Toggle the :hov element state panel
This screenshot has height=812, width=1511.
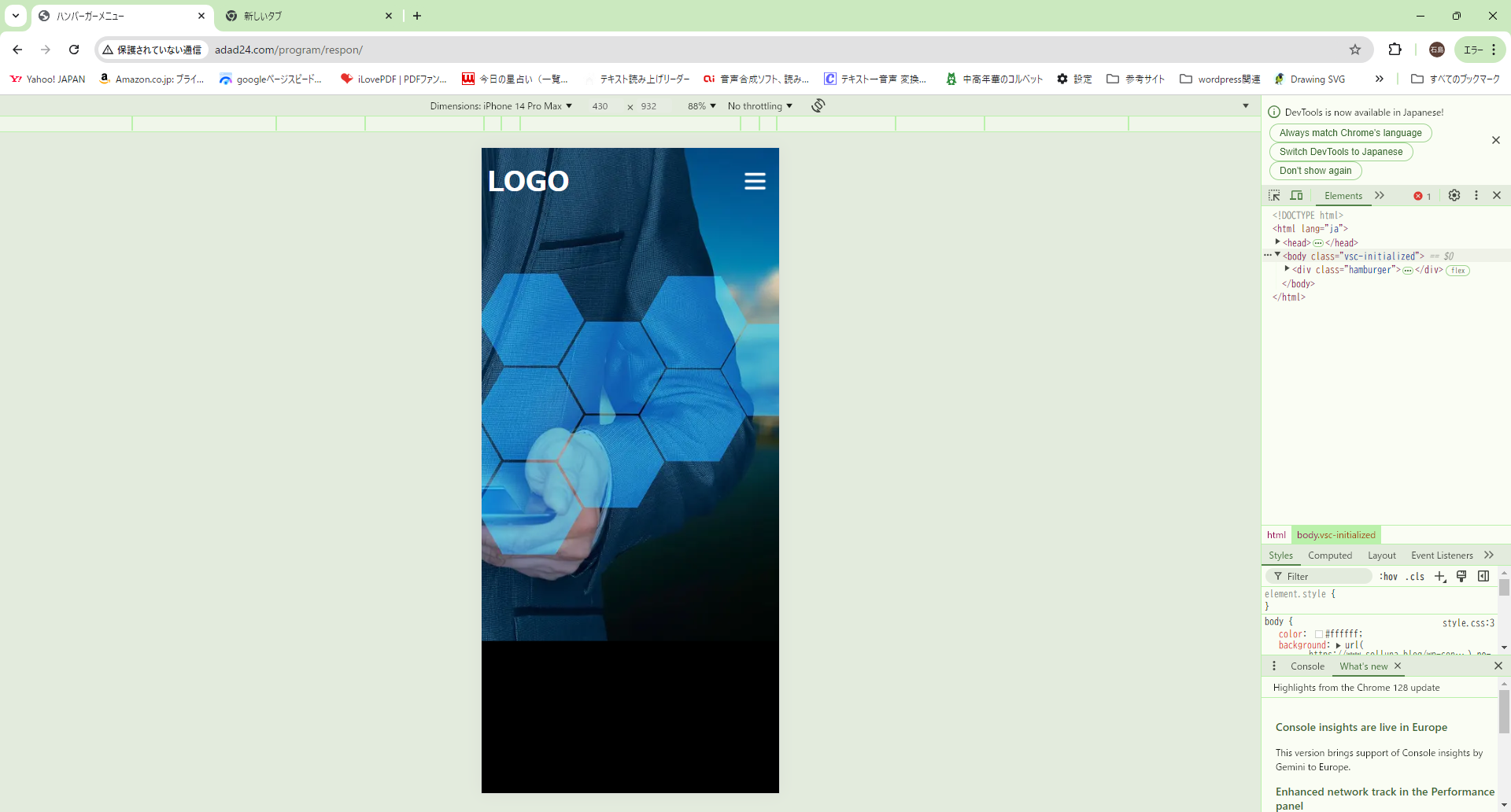point(1388,577)
